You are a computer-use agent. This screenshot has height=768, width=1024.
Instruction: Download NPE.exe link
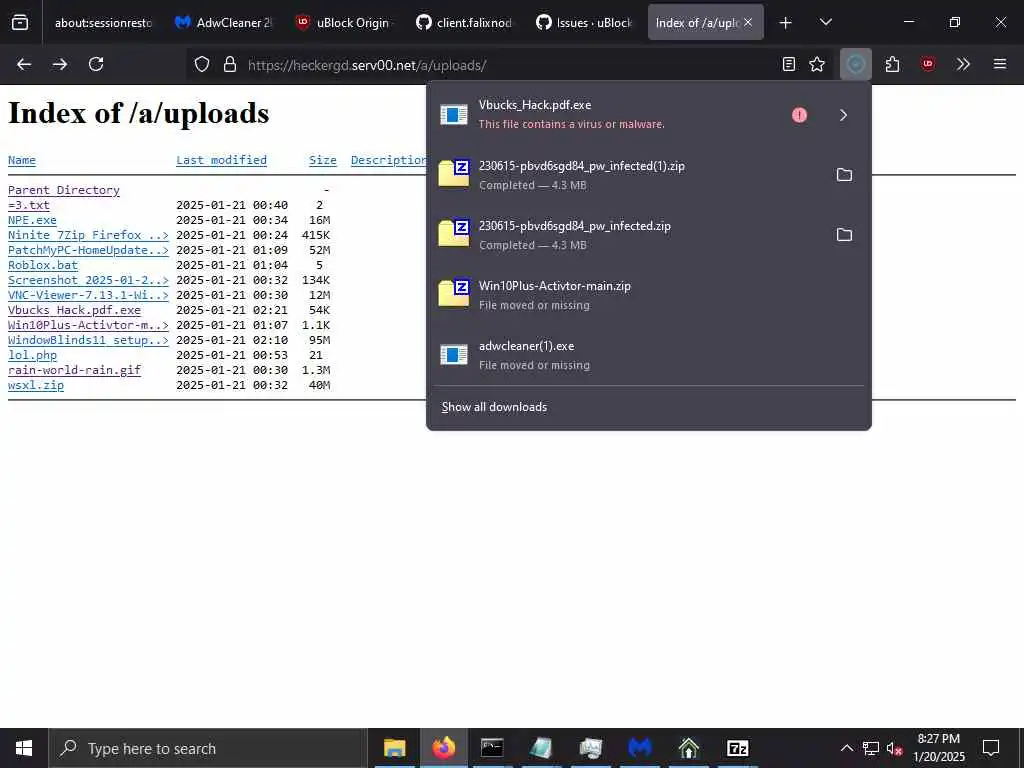tap(32, 220)
